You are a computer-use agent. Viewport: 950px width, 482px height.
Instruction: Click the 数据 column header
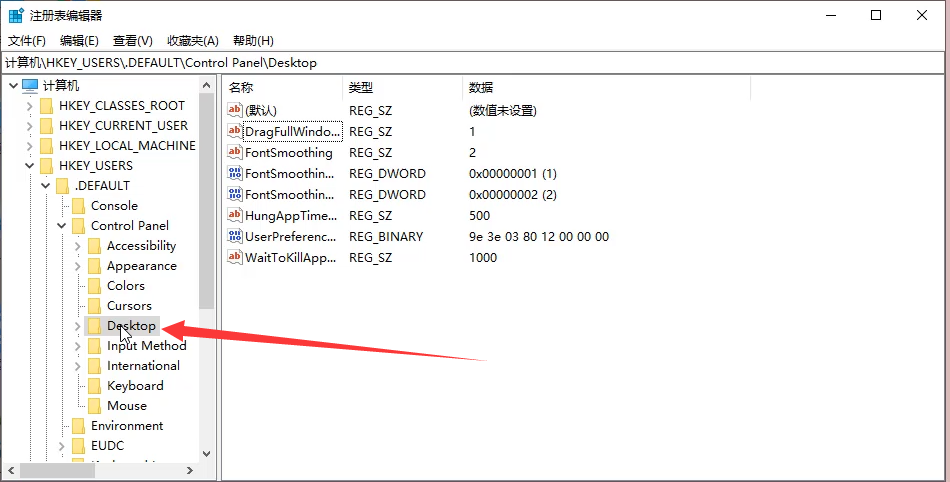tap(606, 88)
